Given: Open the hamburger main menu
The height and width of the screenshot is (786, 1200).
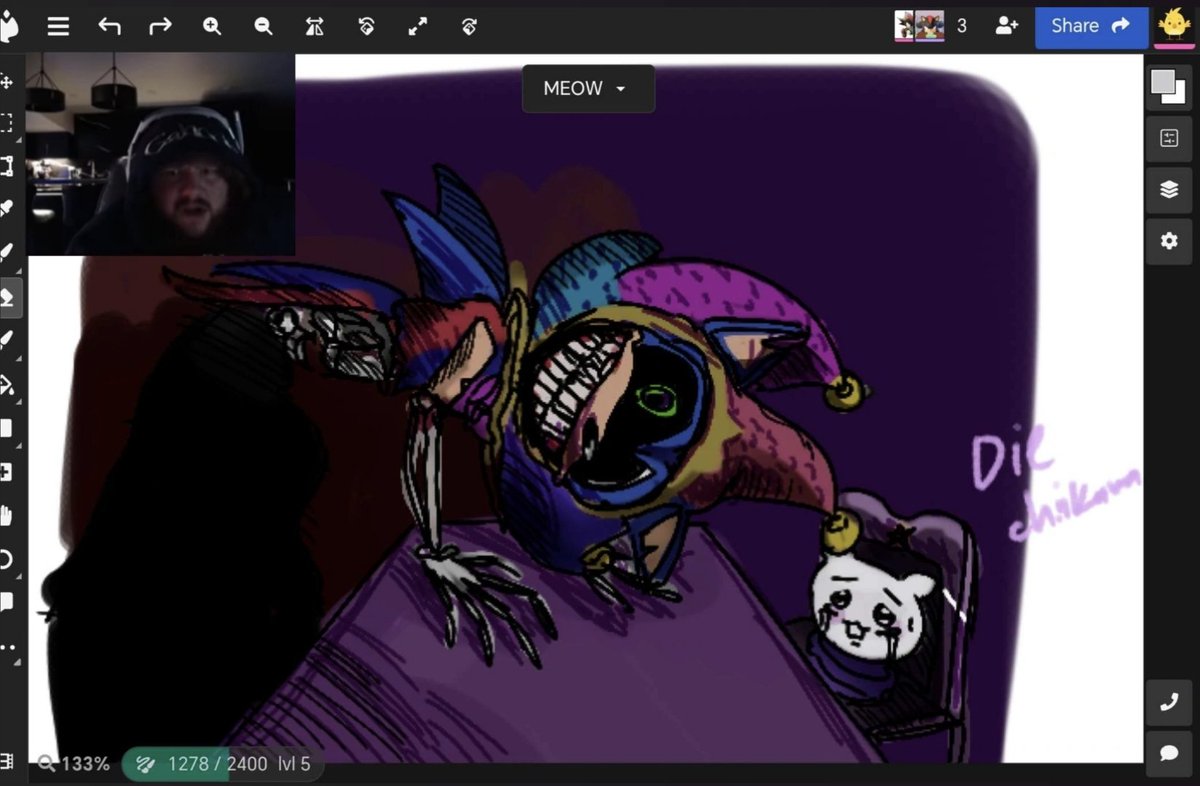Looking at the screenshot, I should click(x=58, y=27).
